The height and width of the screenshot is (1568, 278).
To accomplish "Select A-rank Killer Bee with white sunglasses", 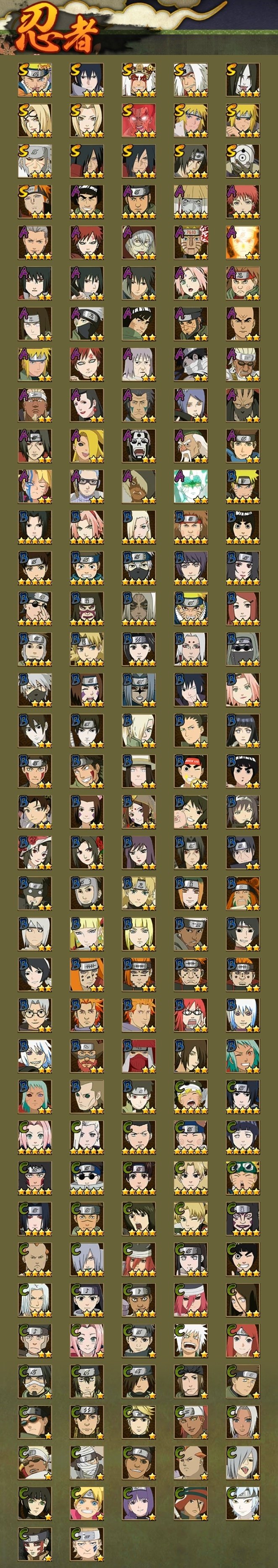I will tap(243, 364).
